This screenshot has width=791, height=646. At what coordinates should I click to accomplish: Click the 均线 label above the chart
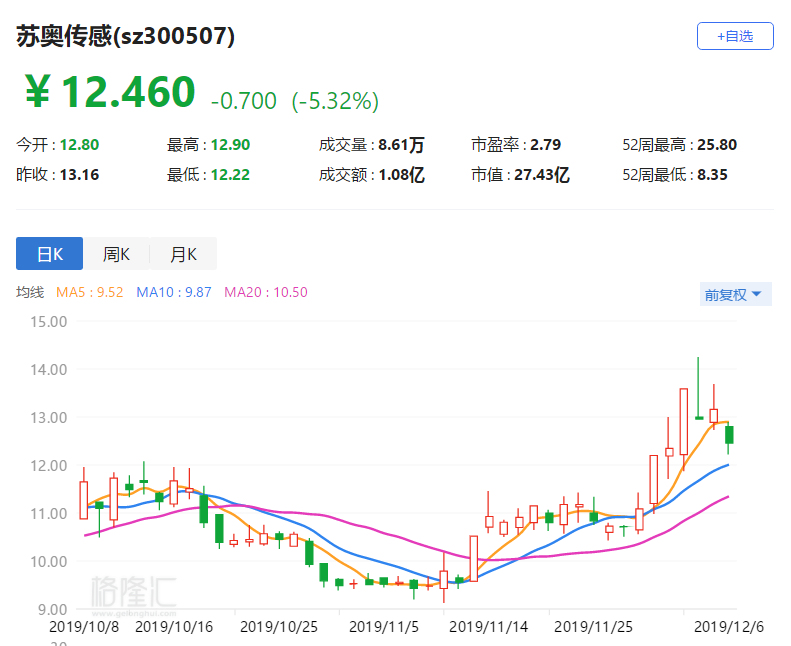(x=30, y=292)
